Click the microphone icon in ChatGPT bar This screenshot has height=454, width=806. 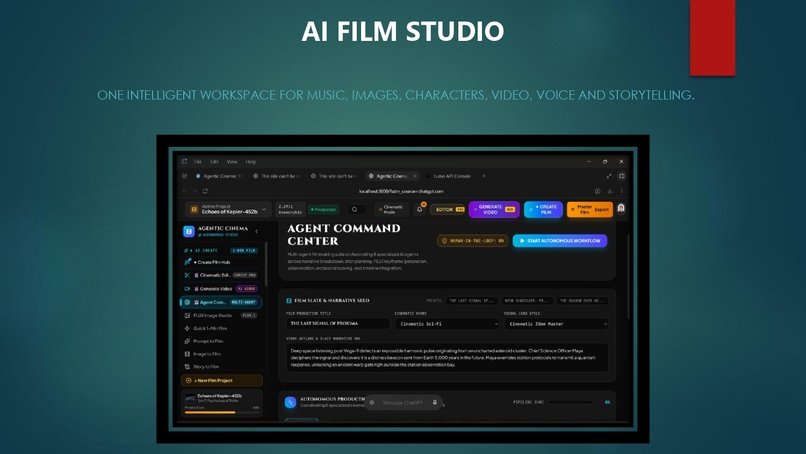coord(435,403)
